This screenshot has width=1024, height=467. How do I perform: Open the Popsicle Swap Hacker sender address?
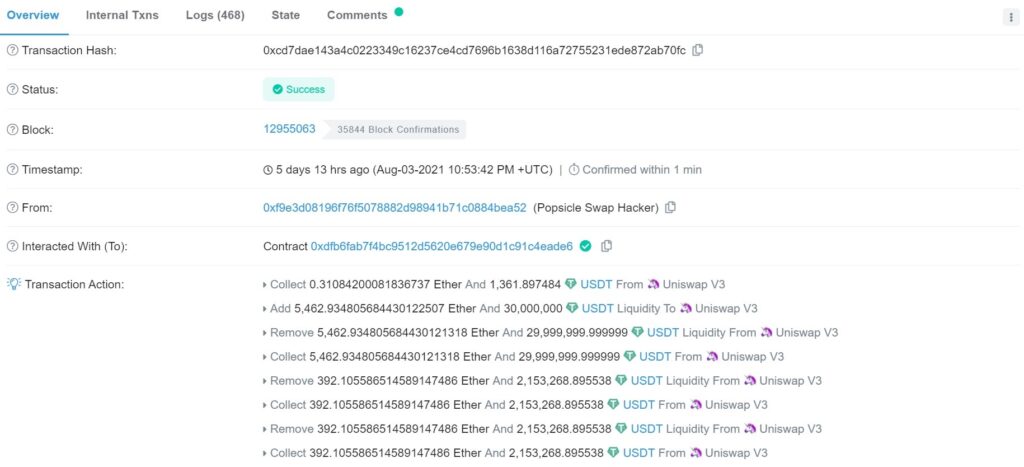(x=394, y=208)
